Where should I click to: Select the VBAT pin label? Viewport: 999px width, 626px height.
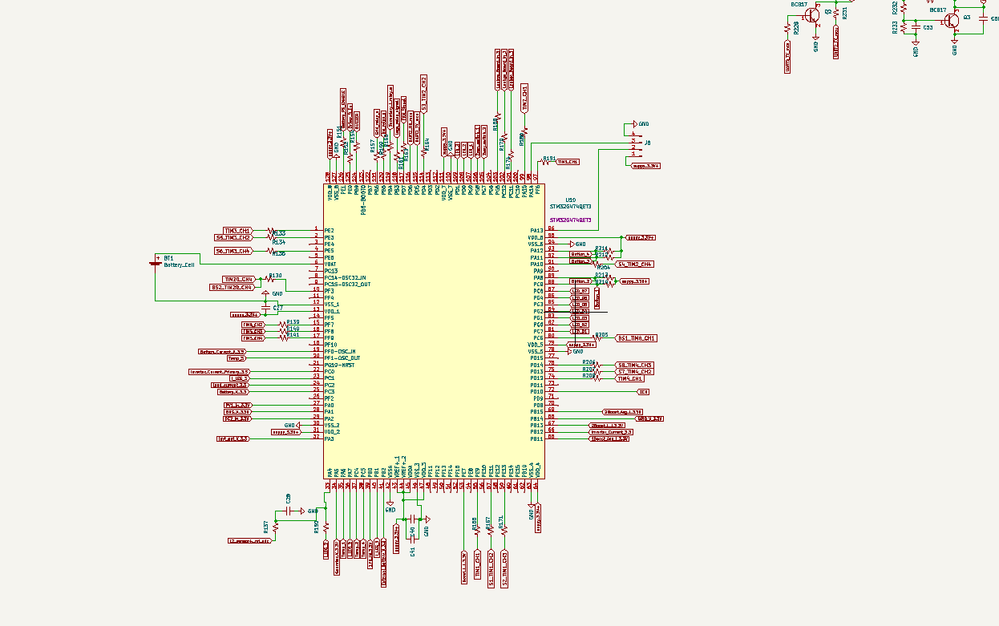330,264
